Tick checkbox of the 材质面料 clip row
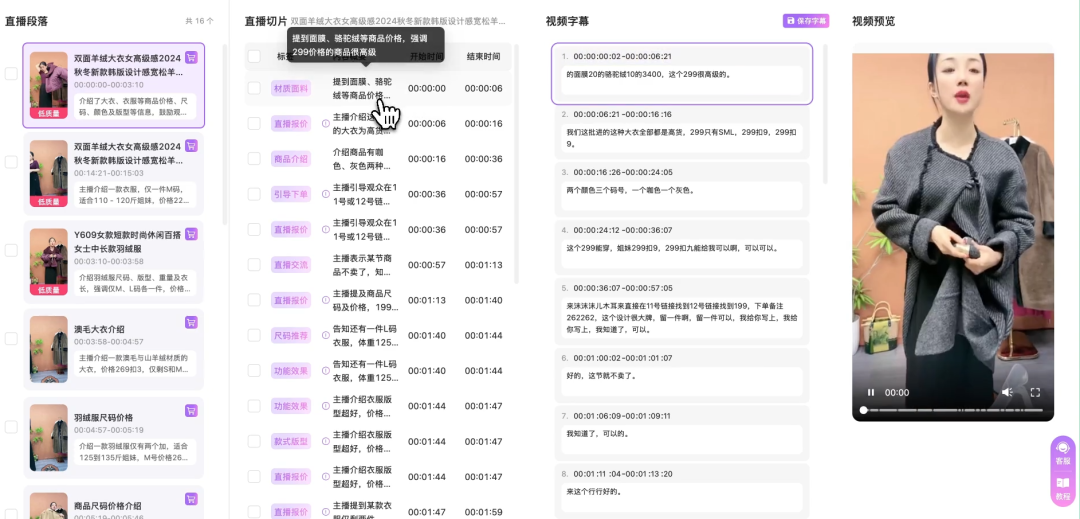This screenshot has width=1080, height=519. pyautogui.click(x=254, y=88)
